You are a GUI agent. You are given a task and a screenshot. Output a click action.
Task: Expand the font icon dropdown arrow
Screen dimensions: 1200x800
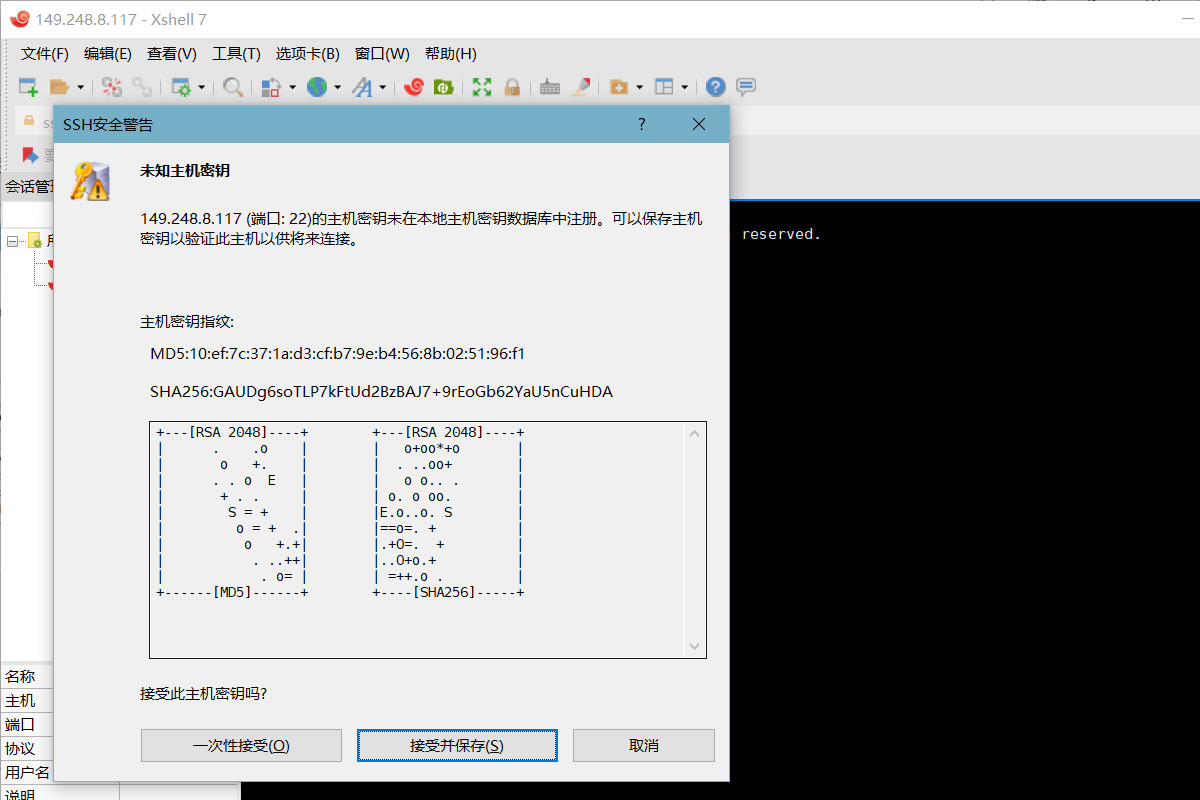pos(382,87)
